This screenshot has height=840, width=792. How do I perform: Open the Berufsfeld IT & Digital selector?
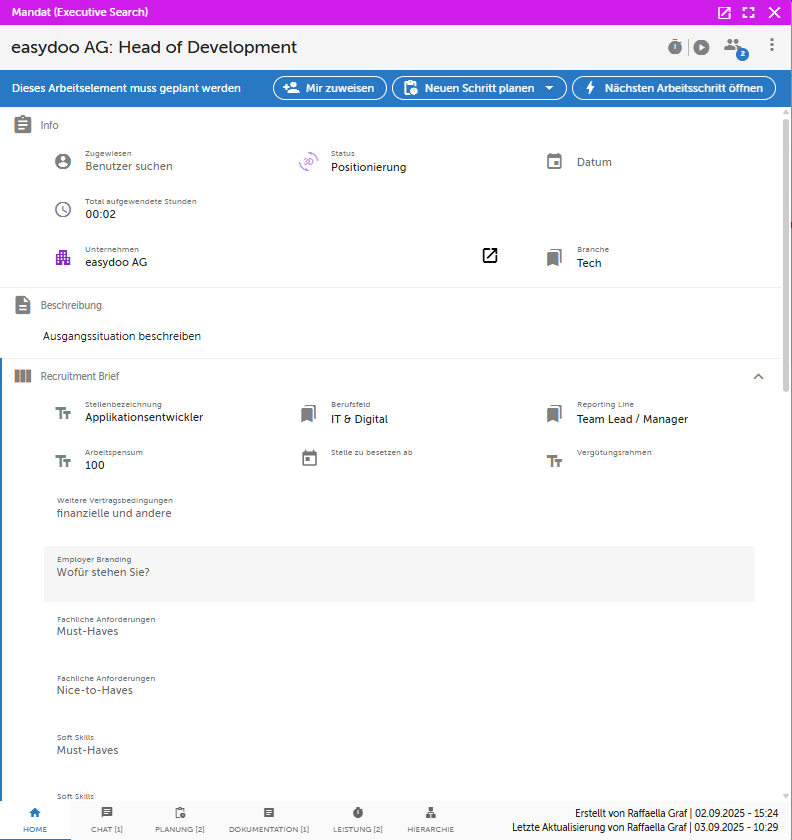pos(359,419)
